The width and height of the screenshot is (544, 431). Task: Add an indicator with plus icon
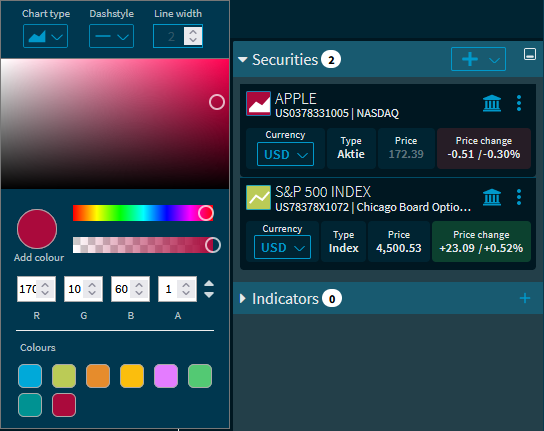525,298
